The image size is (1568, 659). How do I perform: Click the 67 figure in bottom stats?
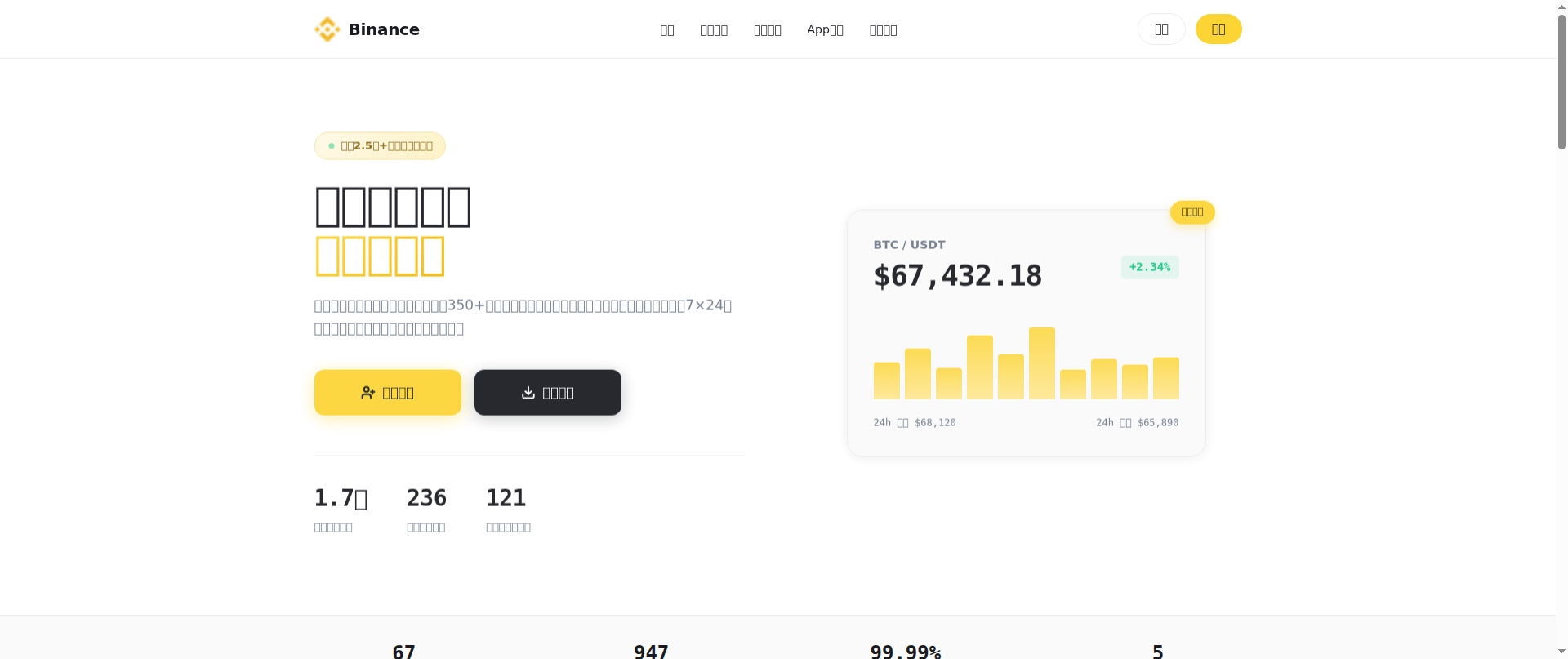click(403, 652)
